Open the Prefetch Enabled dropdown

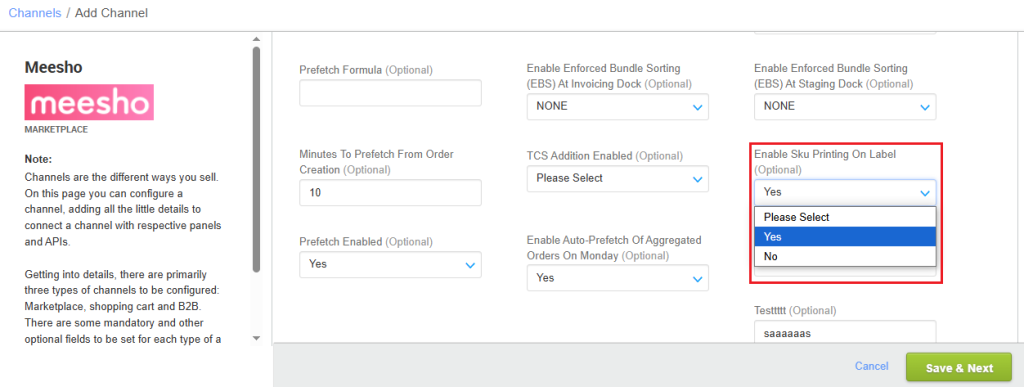391,264
